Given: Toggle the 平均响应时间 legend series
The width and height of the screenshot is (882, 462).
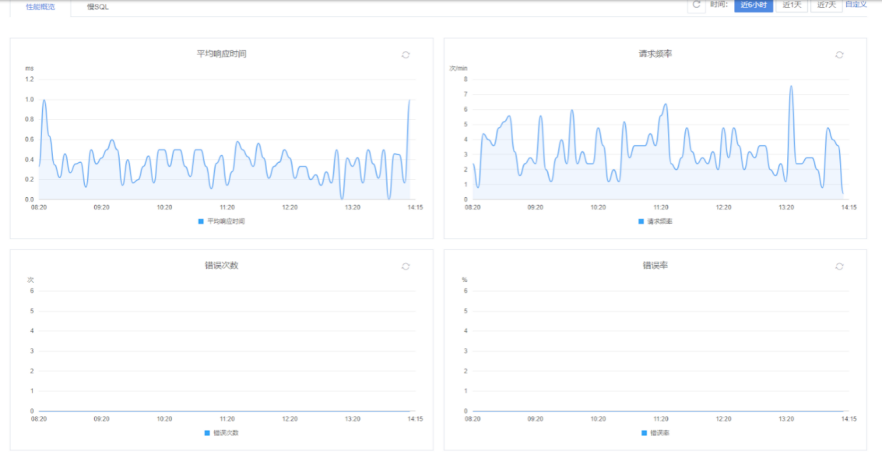Looking at the screenshot, I should pos(222,221).
